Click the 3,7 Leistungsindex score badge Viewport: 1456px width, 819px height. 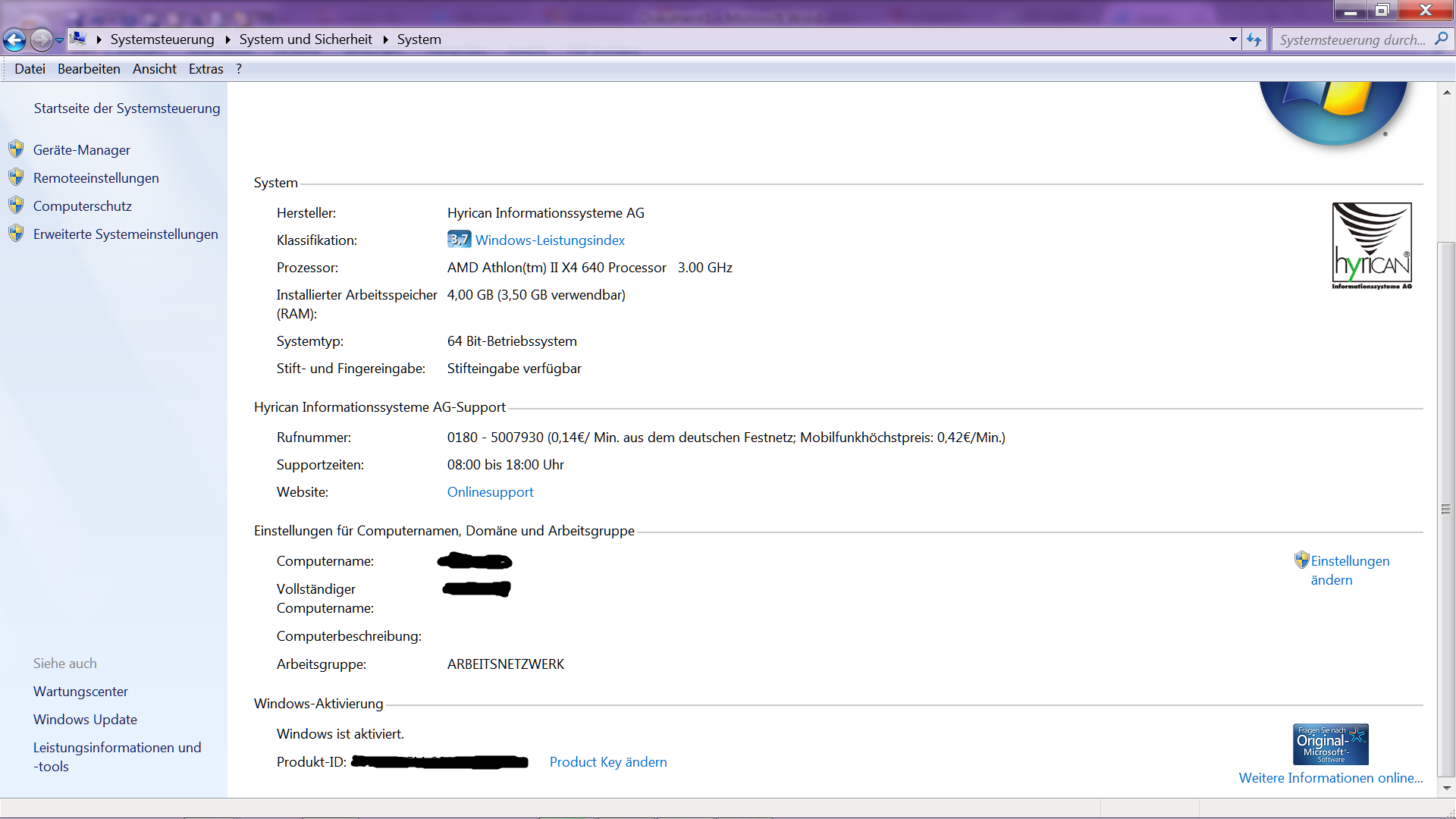click(459, 240)
